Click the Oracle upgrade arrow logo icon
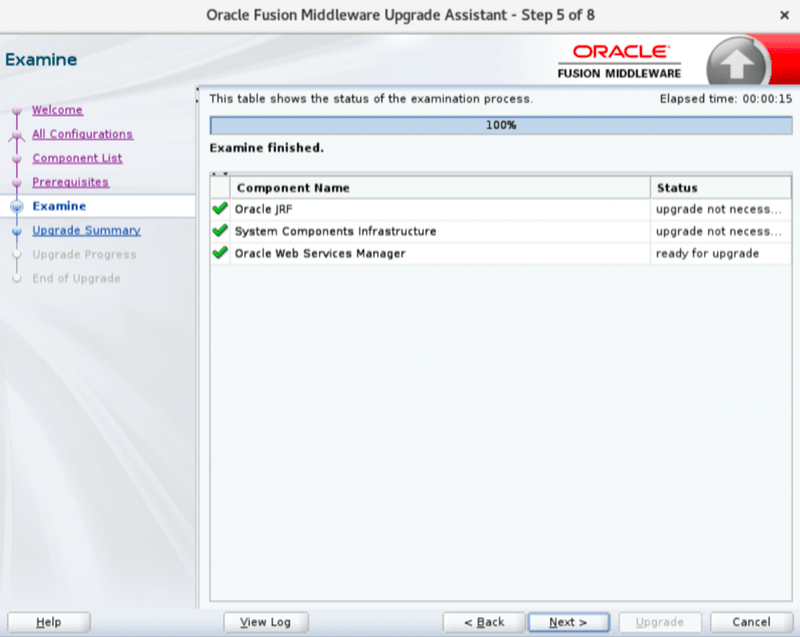Image resolution: width=800 pixels, height=637 pixels. 737,63
